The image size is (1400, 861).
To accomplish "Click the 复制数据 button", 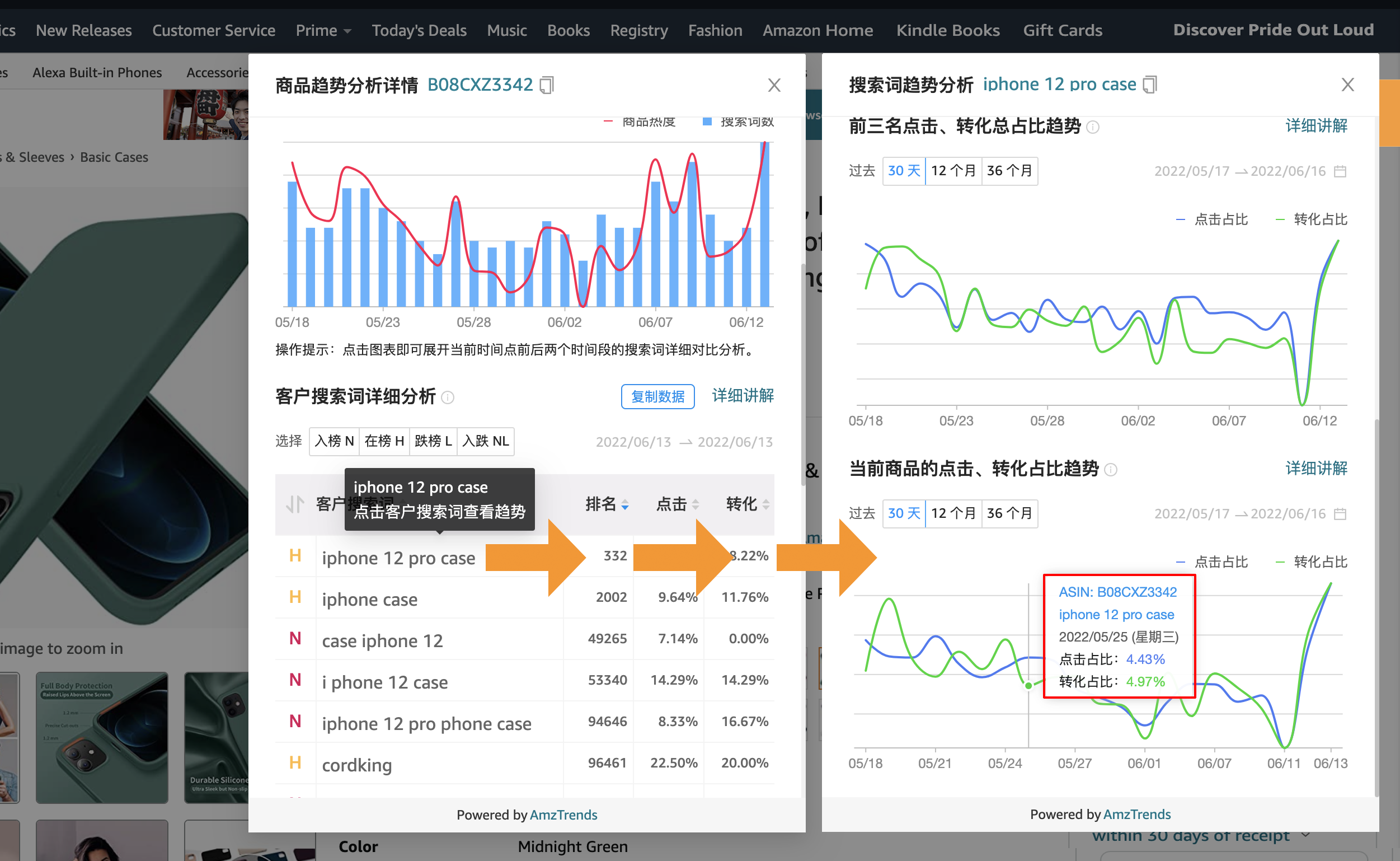I will click(657, 397).
